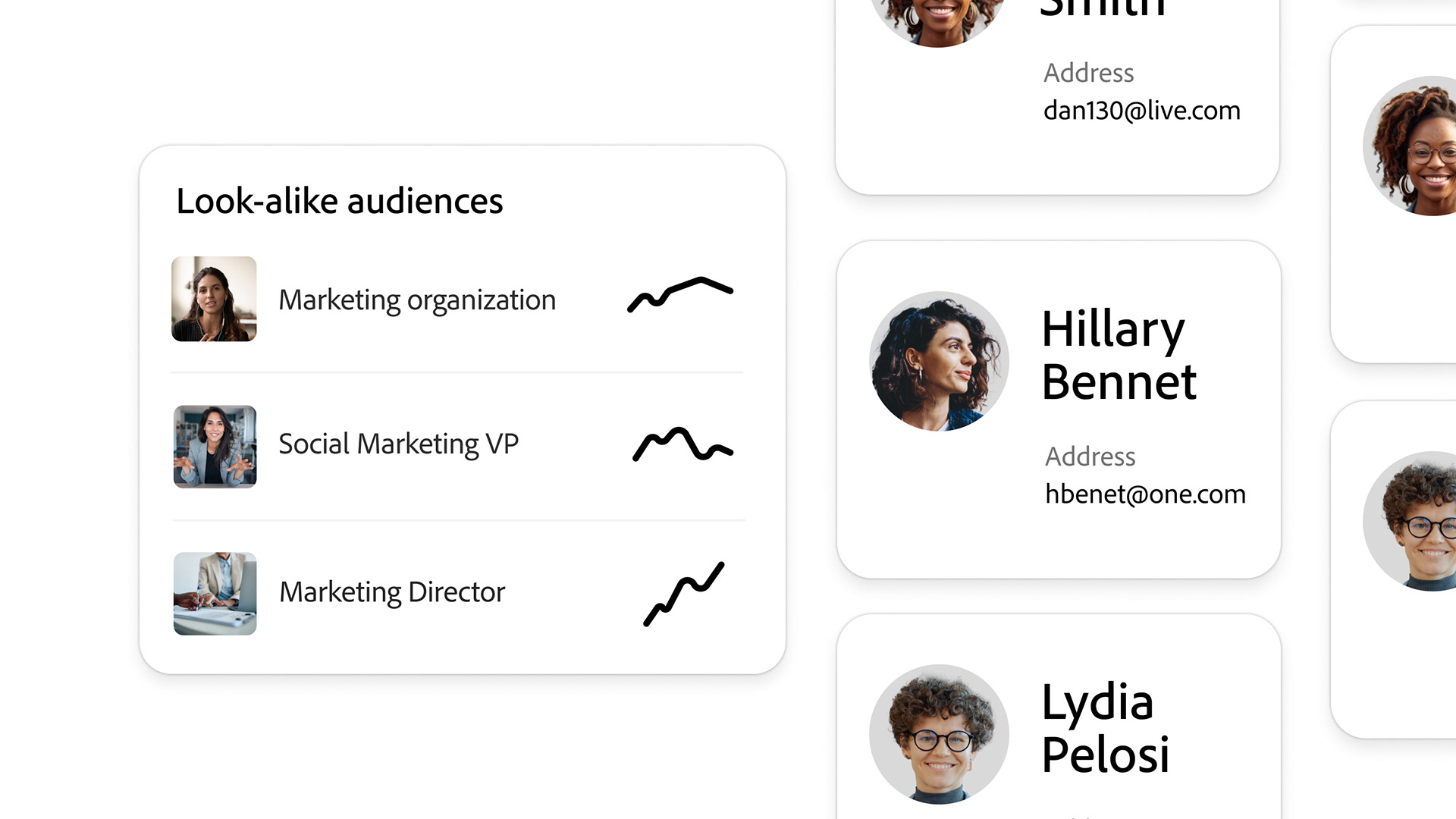Click the Address label above hbenet@one.com
Image resolution: width=1456 pixels, height=819 pixels.
1090,457
